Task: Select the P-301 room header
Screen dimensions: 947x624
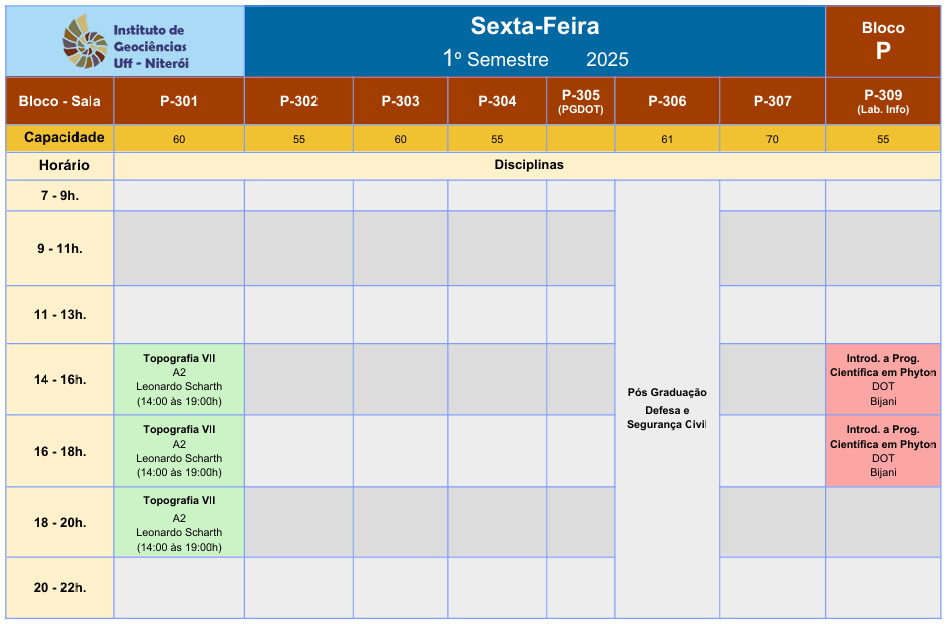Action: (179, 101)
